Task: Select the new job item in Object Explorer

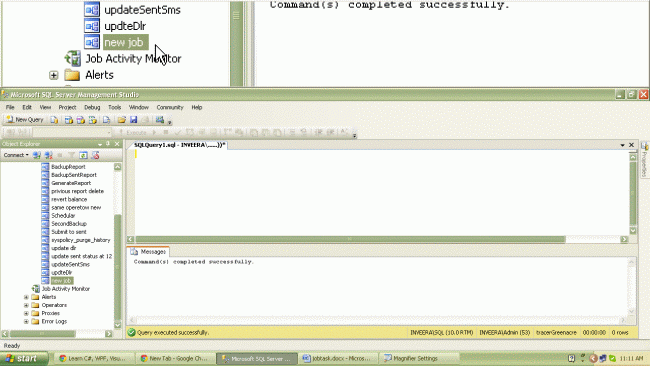Action: pyautogui.click(x=61, y=281)
